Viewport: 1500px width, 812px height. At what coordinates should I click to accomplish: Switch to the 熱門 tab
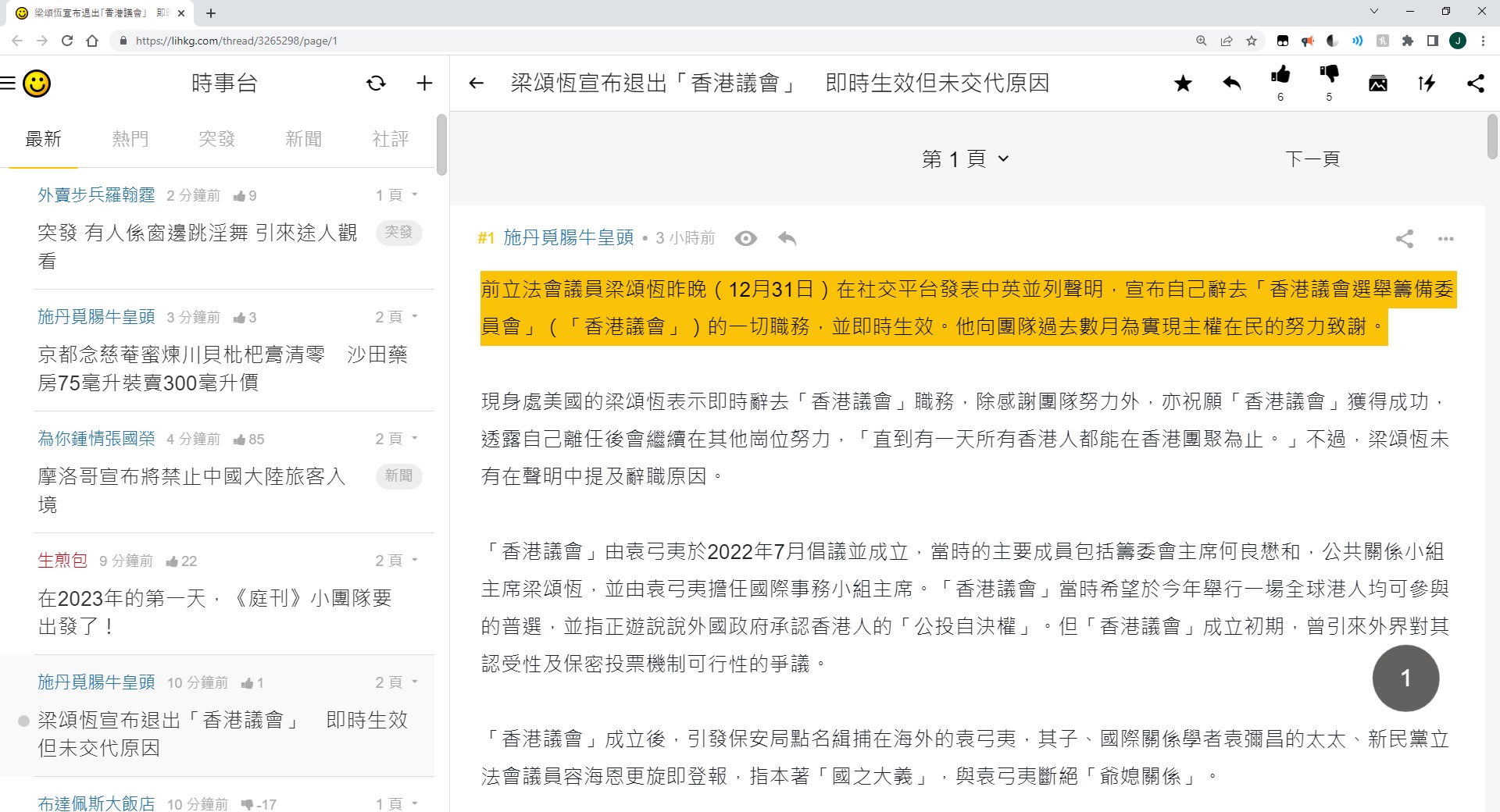click(x=130, y=139)
